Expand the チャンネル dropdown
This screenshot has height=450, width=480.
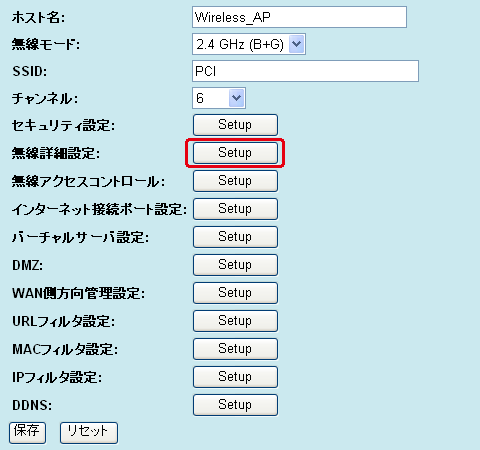click(219, 98)
